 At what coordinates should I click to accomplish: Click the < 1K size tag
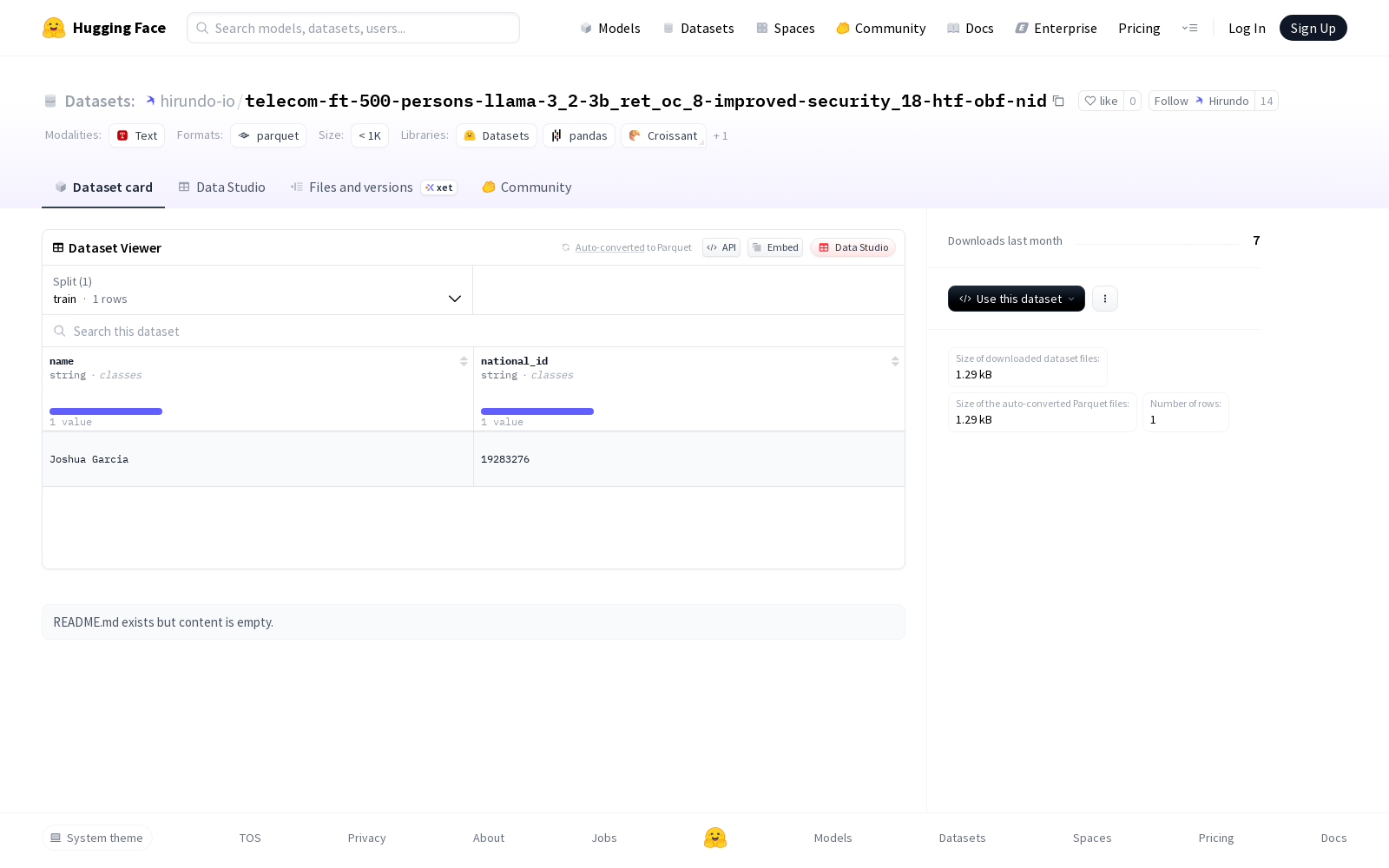coord(370,135)
